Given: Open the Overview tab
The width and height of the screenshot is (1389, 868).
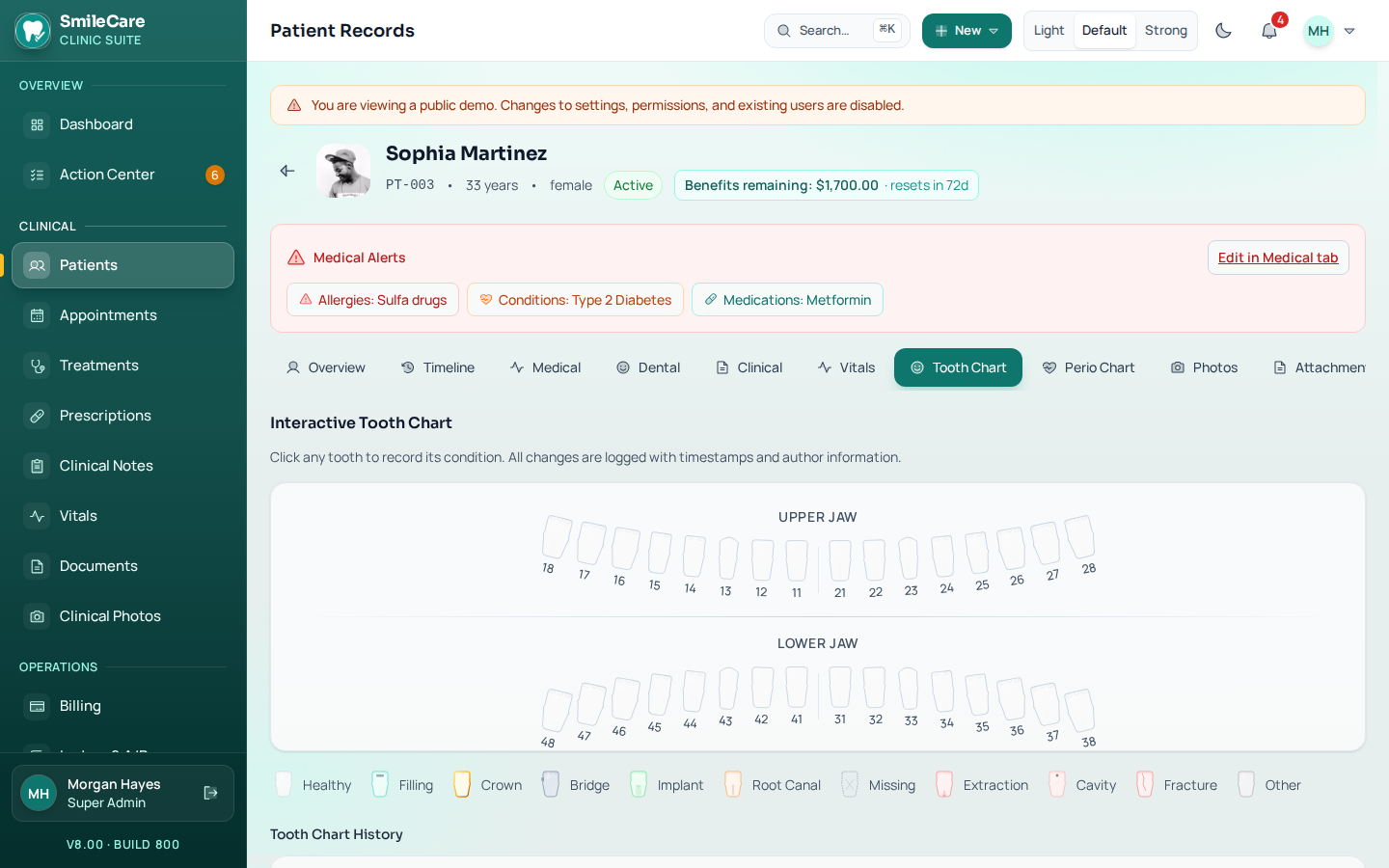Looking at the screenshot, I should tap(325, 367).
